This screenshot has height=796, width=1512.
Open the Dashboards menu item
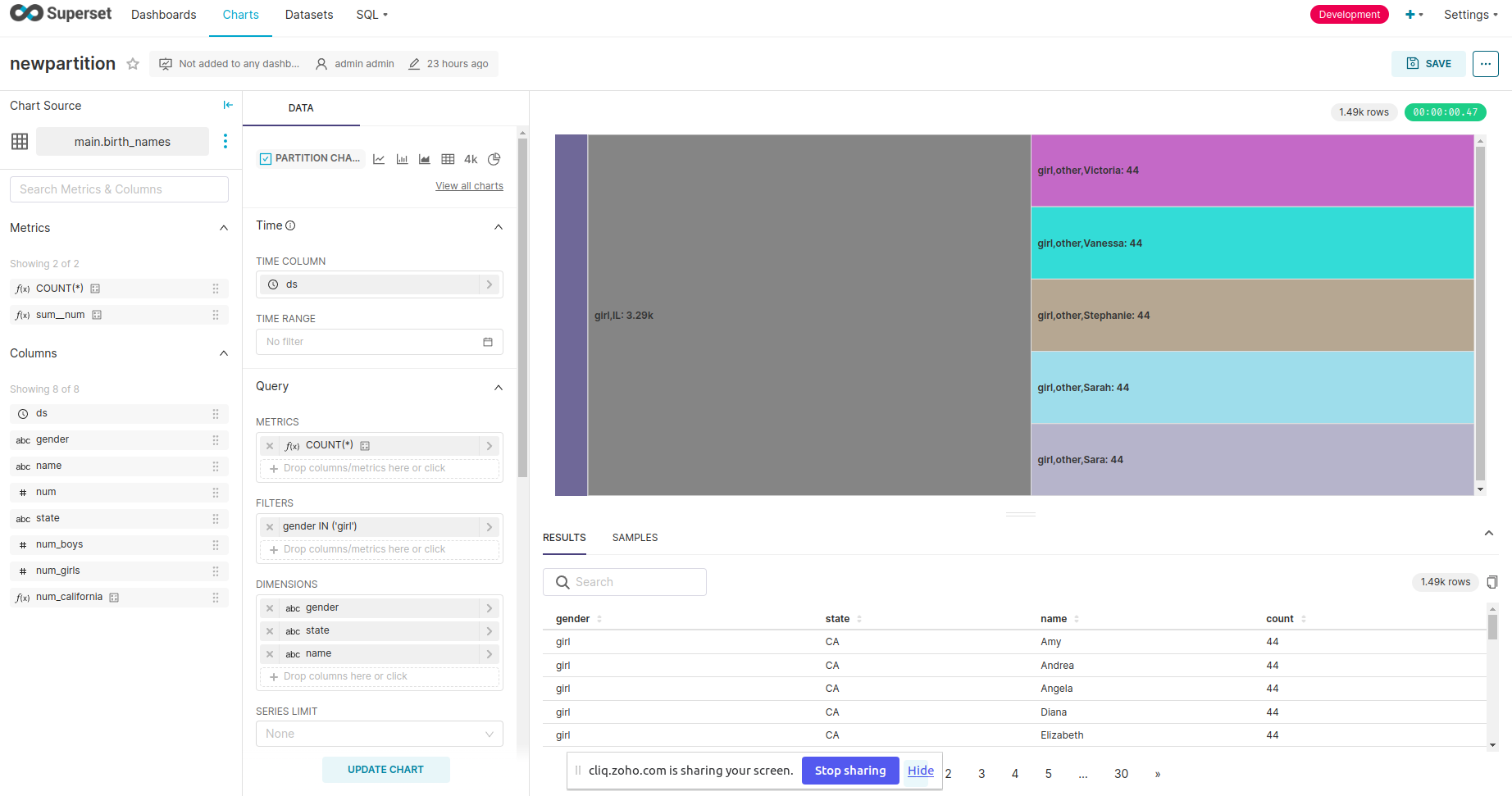[163, 15]
